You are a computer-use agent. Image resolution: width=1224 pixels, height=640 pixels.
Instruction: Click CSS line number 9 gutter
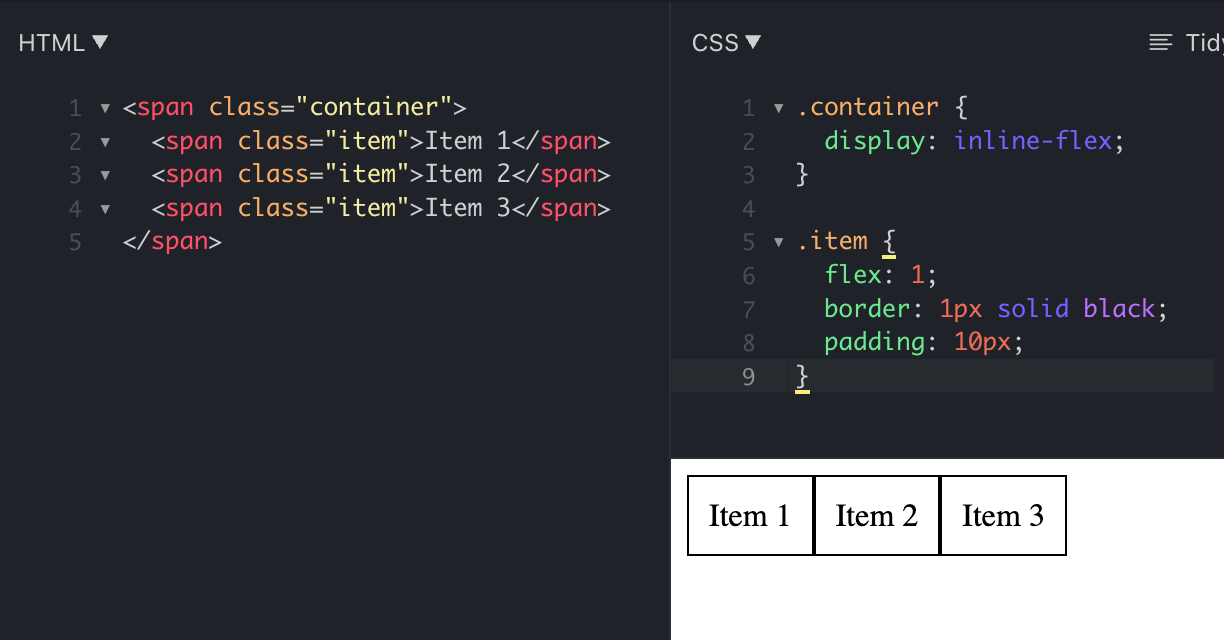tap(750, 377)
